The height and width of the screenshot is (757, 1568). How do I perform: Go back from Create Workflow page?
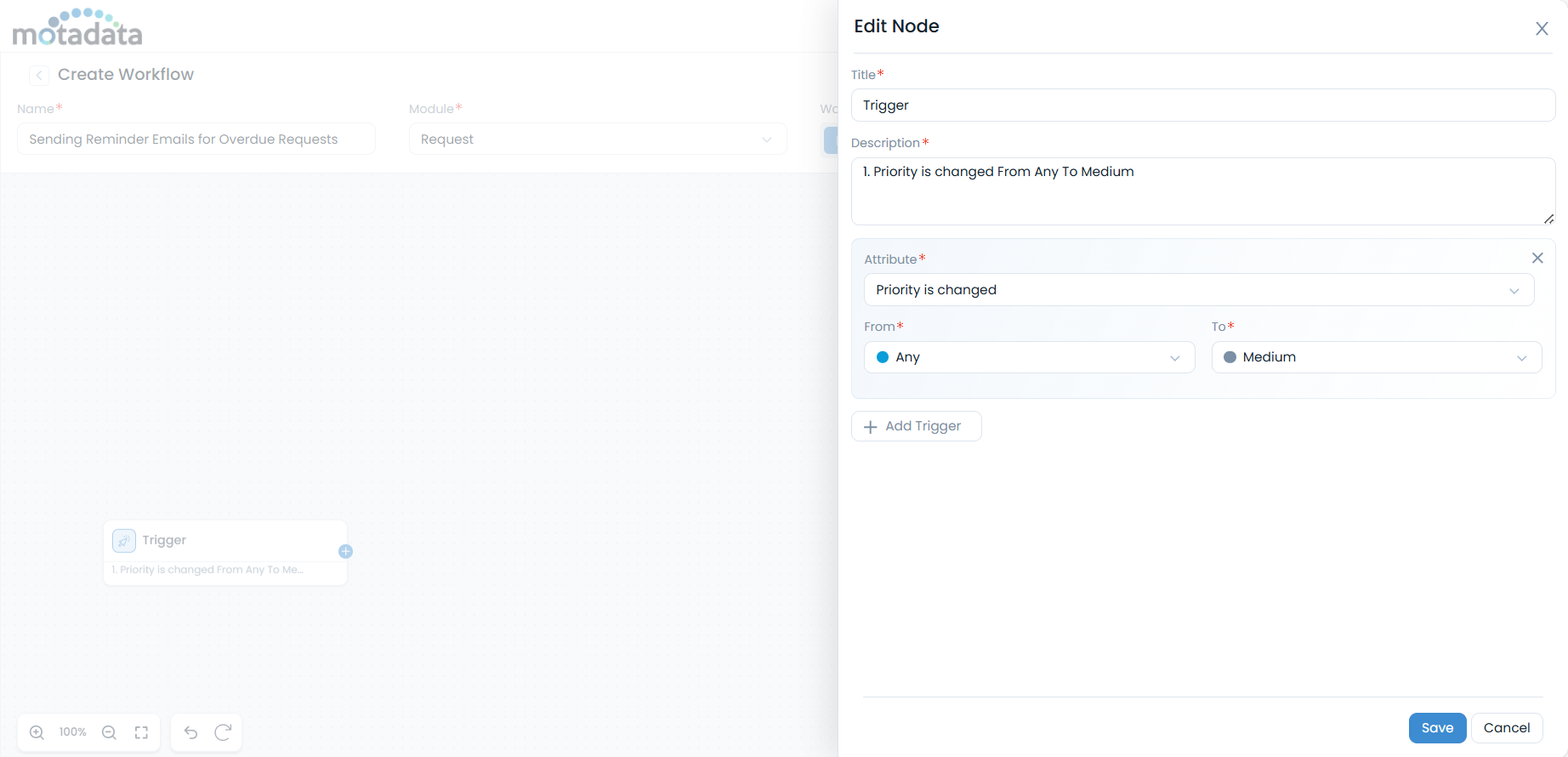[x=39, y=75]
